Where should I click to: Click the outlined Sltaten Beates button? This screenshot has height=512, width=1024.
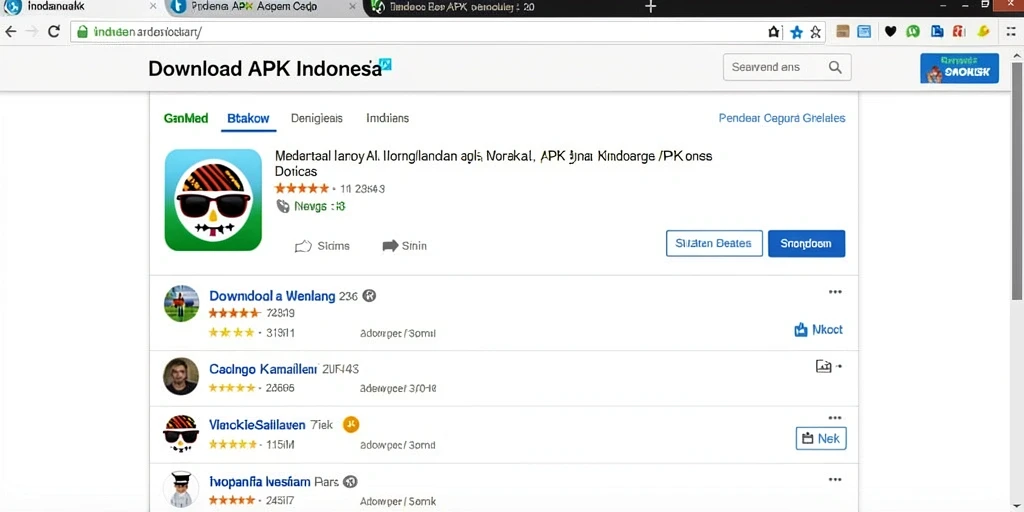click(x=714, y=244)
